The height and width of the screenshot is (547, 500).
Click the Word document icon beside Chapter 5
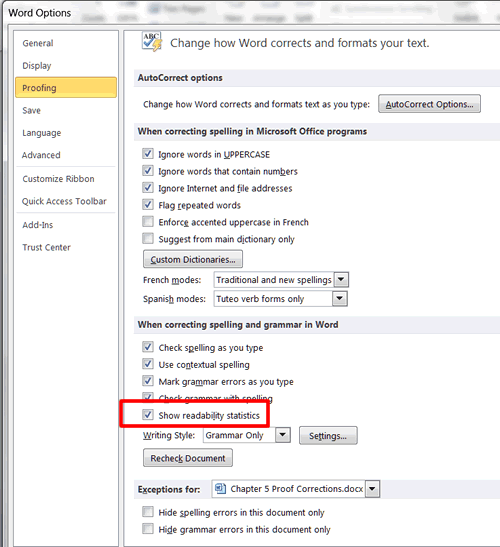(x=220, y=488)
